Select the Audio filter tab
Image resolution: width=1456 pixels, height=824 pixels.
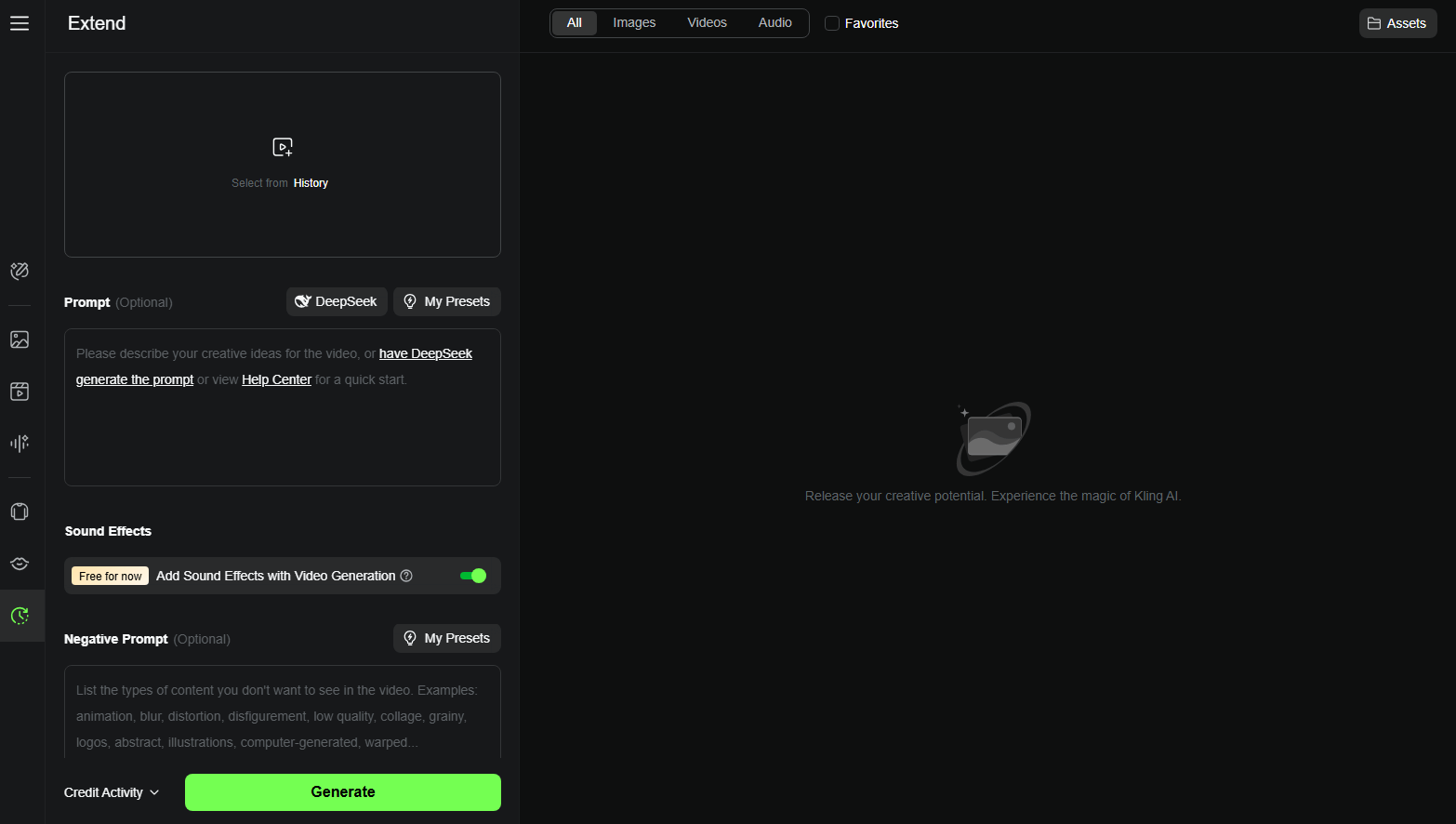click(x=774, y=23)
